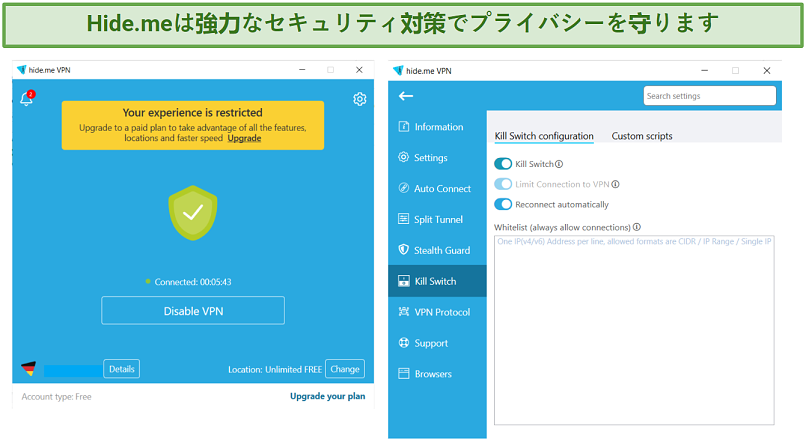Click the Whitelist addresses text area
The height and width of the screenshot is (442, 806).
[x=634, y=330]
